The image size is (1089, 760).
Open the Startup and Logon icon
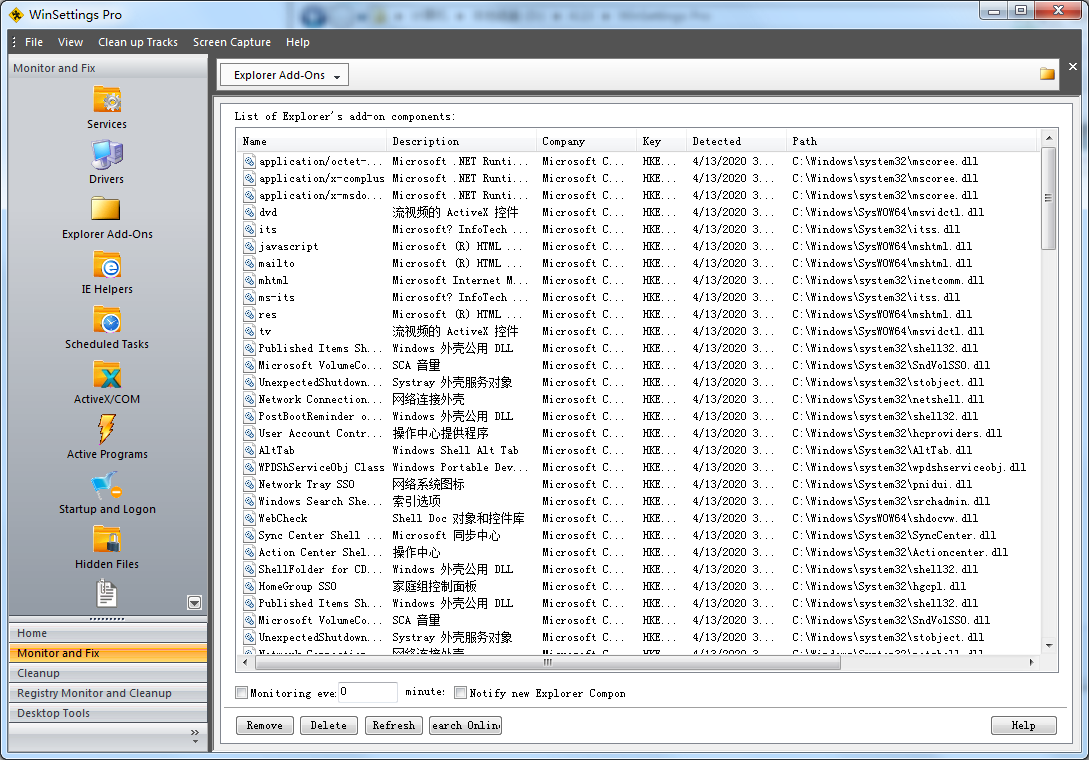coord(107,486)
